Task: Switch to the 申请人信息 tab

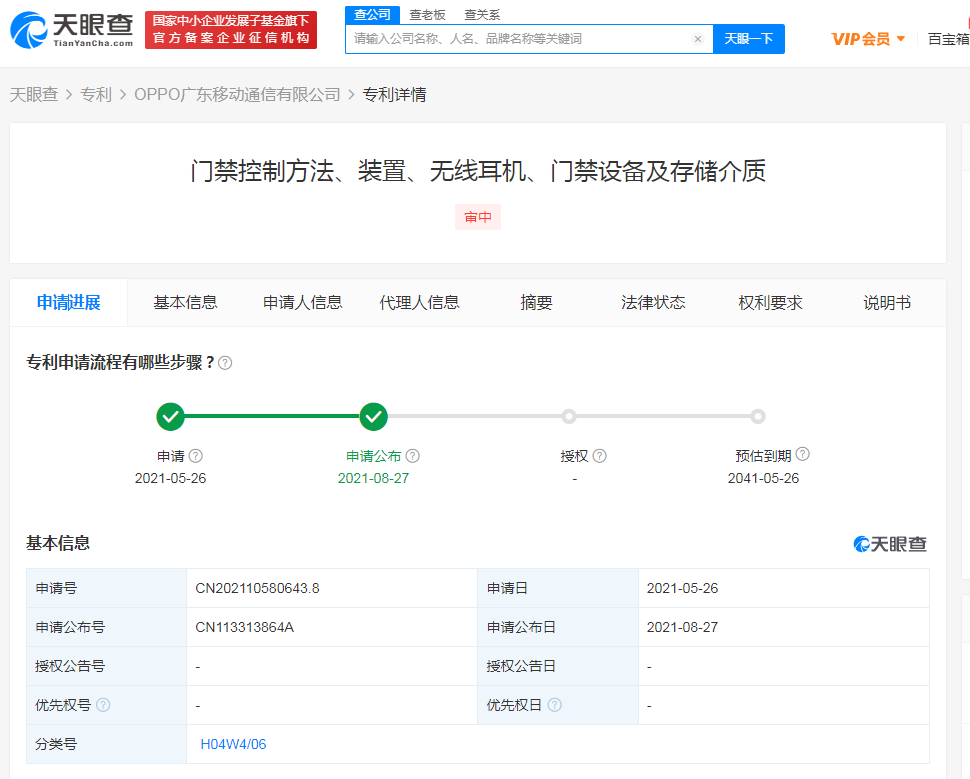Action: pos(303,303)
